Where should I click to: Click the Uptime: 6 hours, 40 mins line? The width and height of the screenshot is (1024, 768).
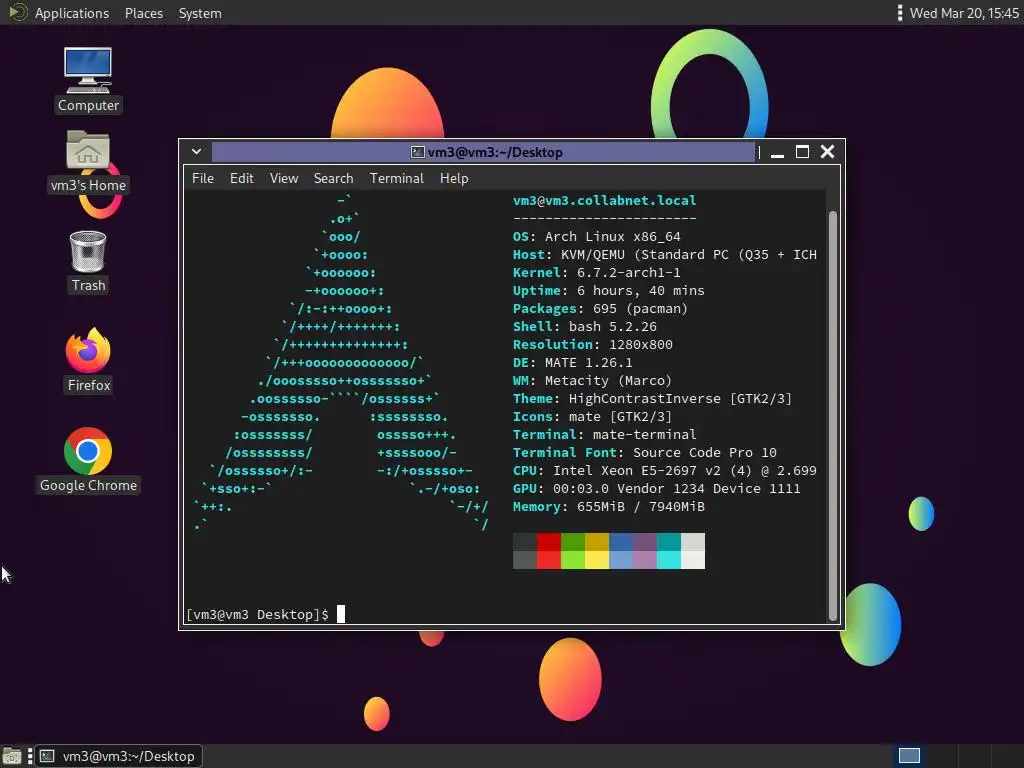point(609,291)
